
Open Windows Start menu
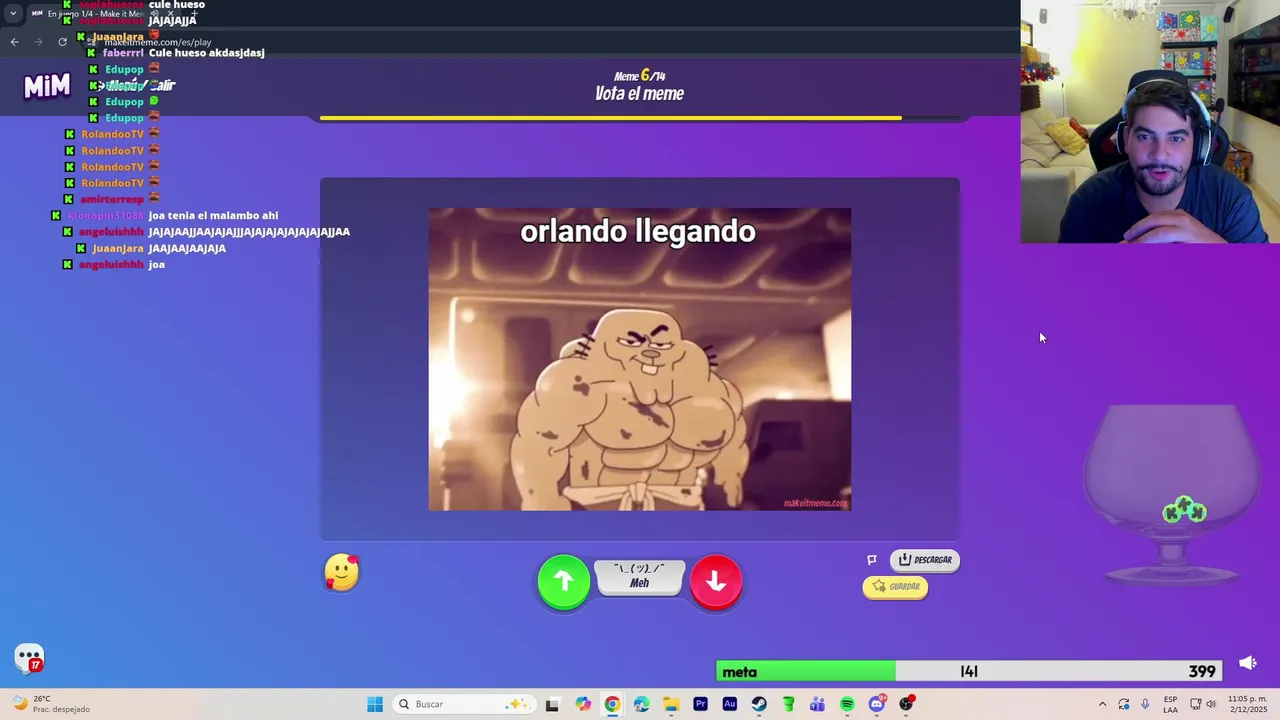[x=375, y=704]
